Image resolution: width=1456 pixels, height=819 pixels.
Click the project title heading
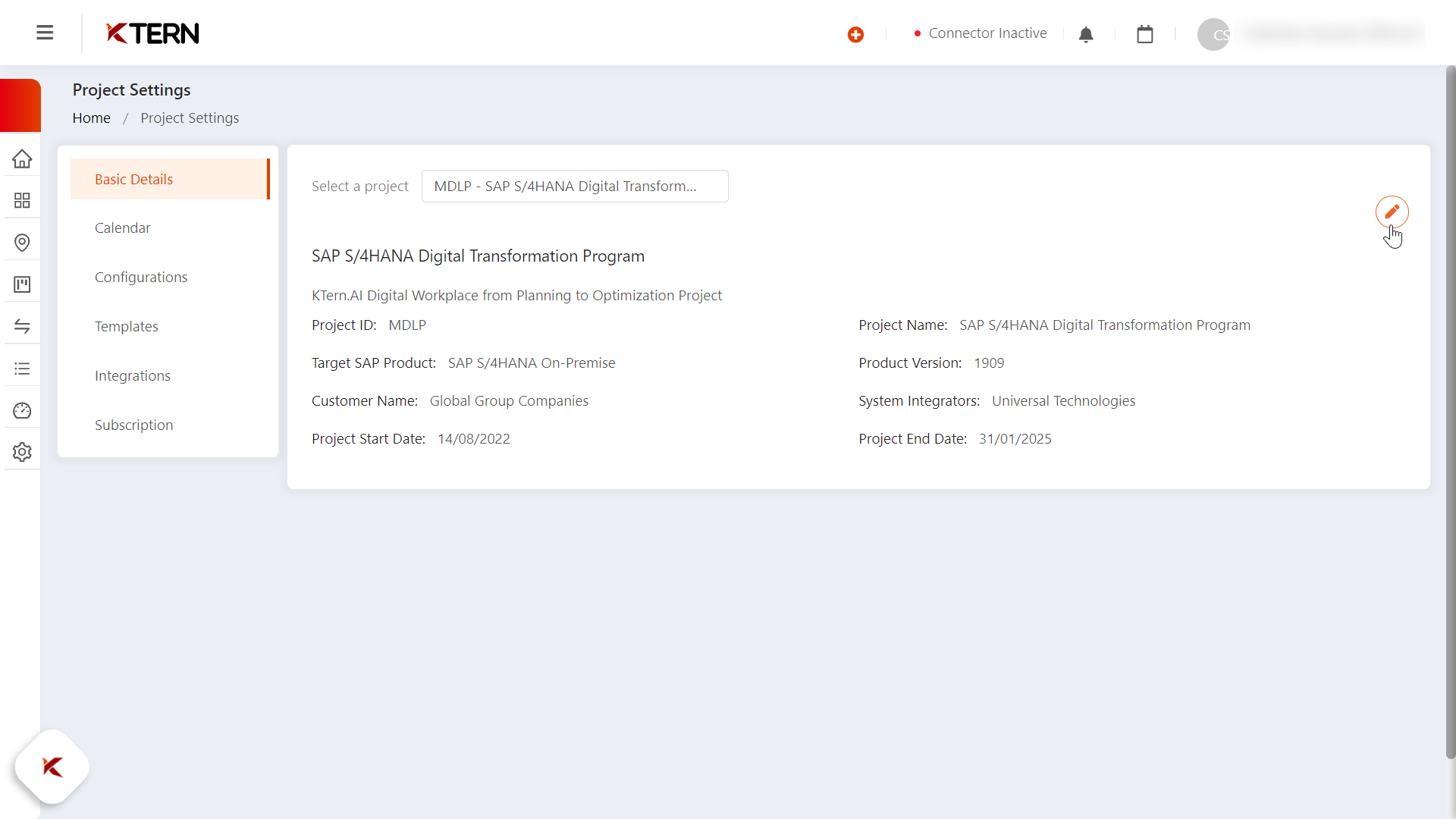click(x=478, y=256)
